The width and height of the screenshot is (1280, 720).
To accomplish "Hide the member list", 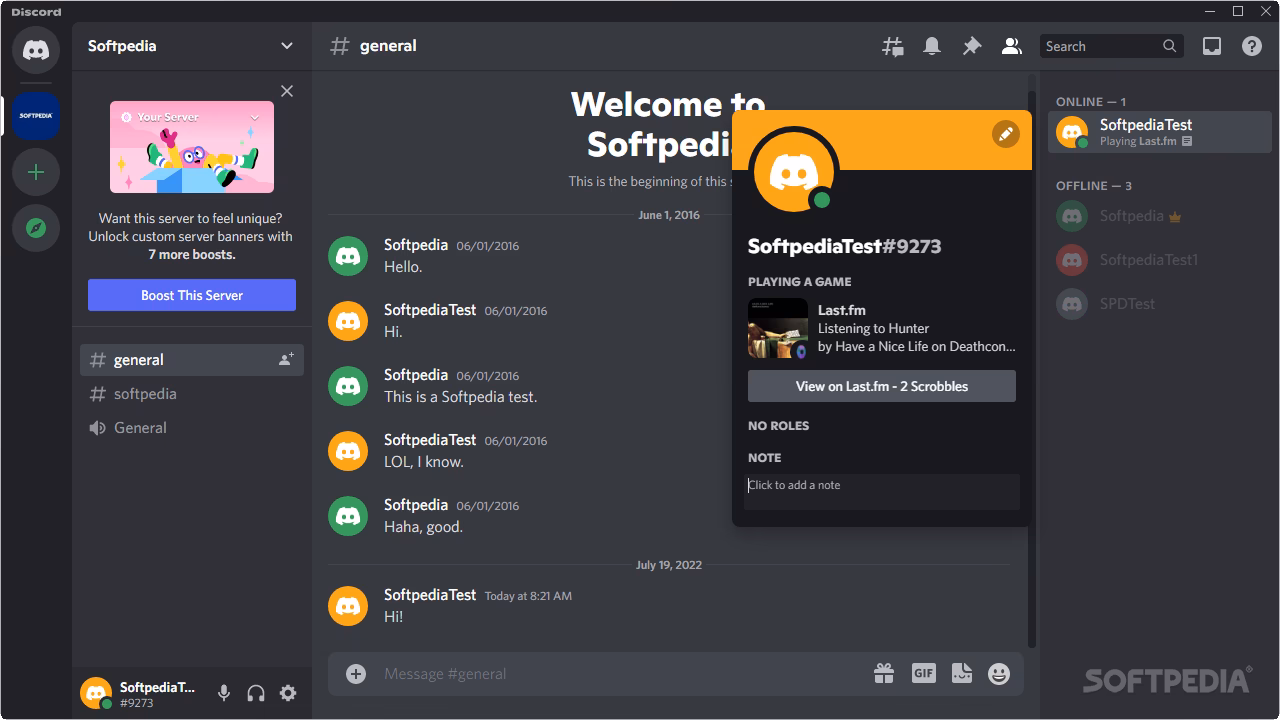I will click(x=1011, y=45).
